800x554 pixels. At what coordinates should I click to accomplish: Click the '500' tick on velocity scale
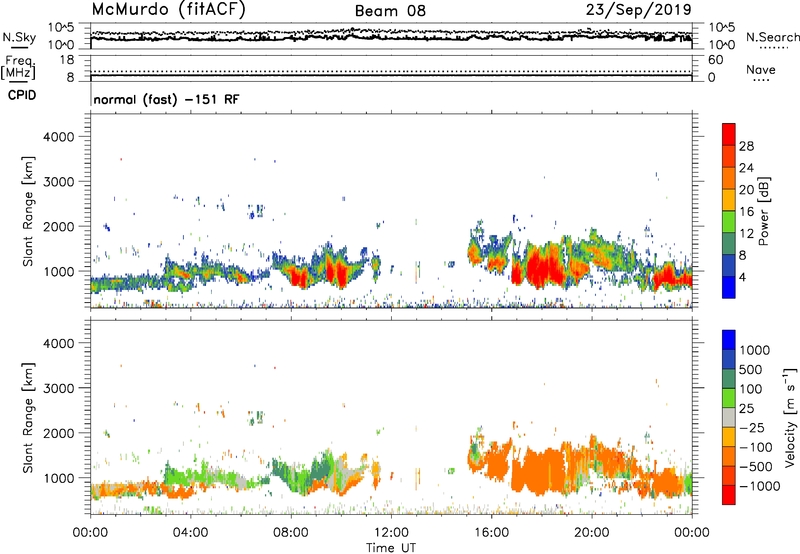tap(751, 370)
